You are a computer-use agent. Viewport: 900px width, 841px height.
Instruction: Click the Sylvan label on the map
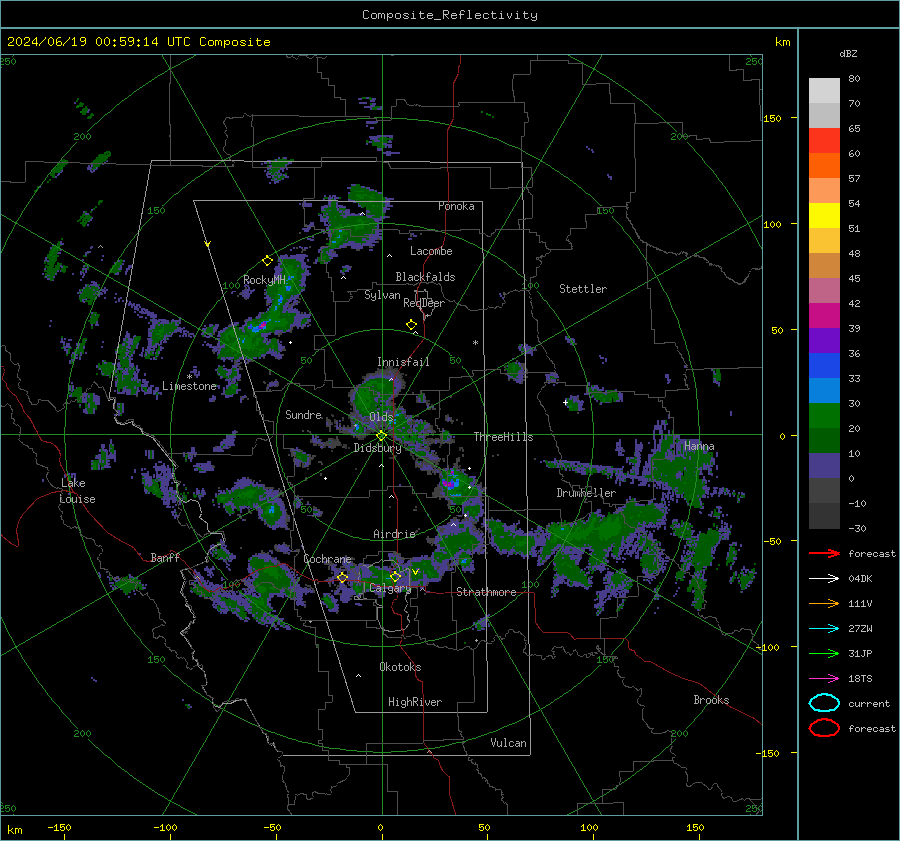tap(382, 295)
